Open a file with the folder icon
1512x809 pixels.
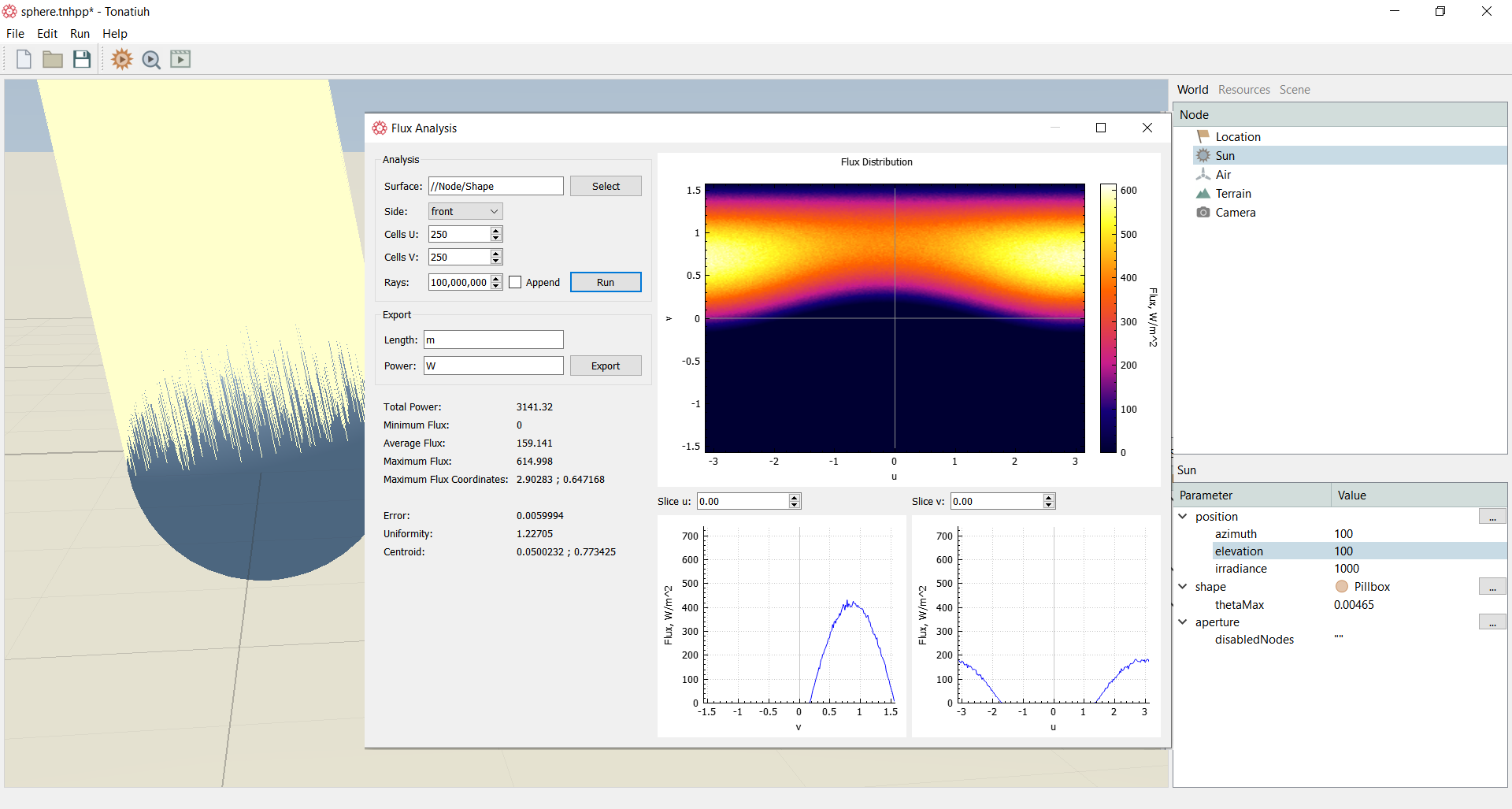53,59
